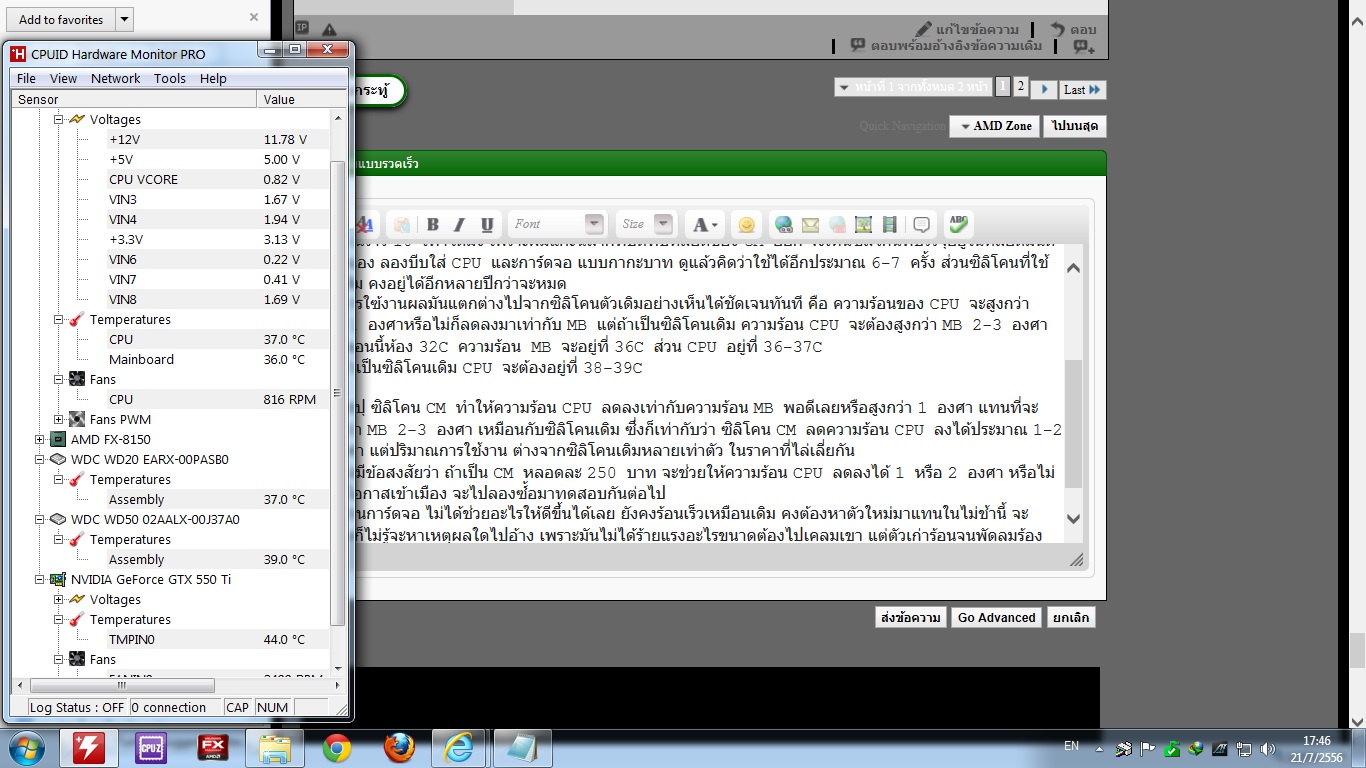
Task: Click the HWMonitor PRO taskbar icon
Action: pyautogui.click(x=89, y=747)
